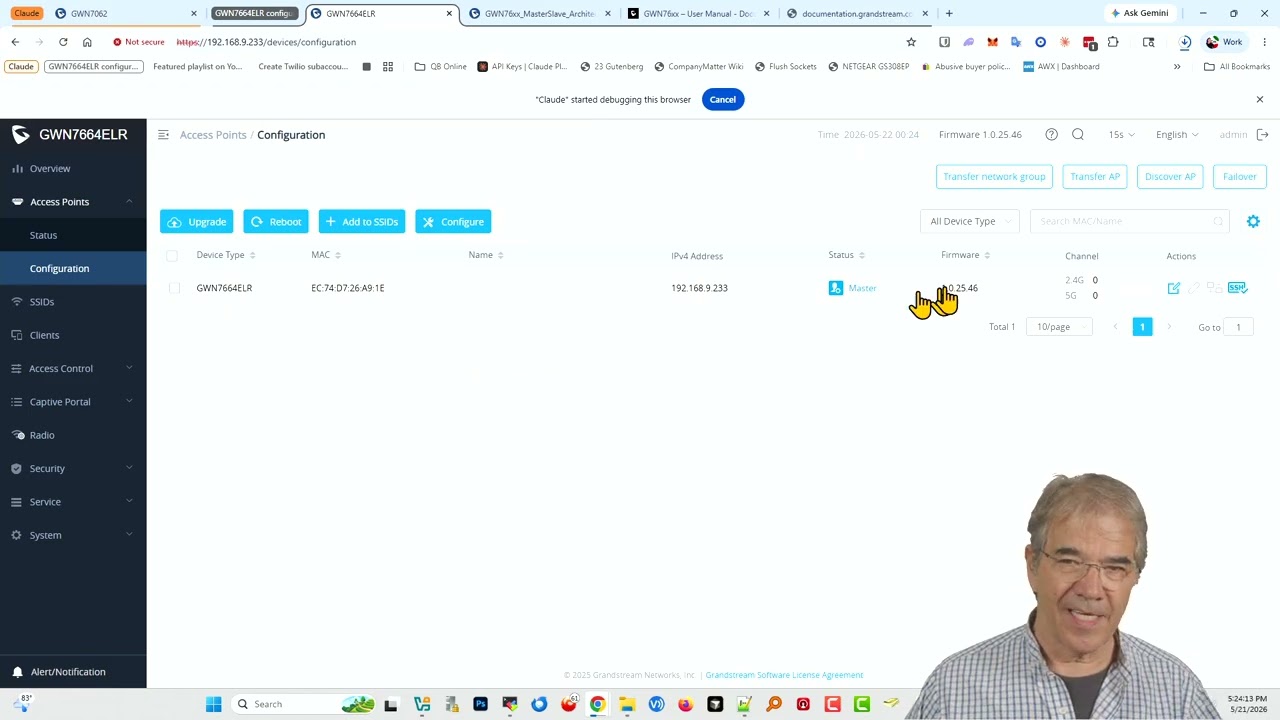The image size is (1280, 720).
Task: Click Chrome icon in the taskbar
Action: pos(597,704)
